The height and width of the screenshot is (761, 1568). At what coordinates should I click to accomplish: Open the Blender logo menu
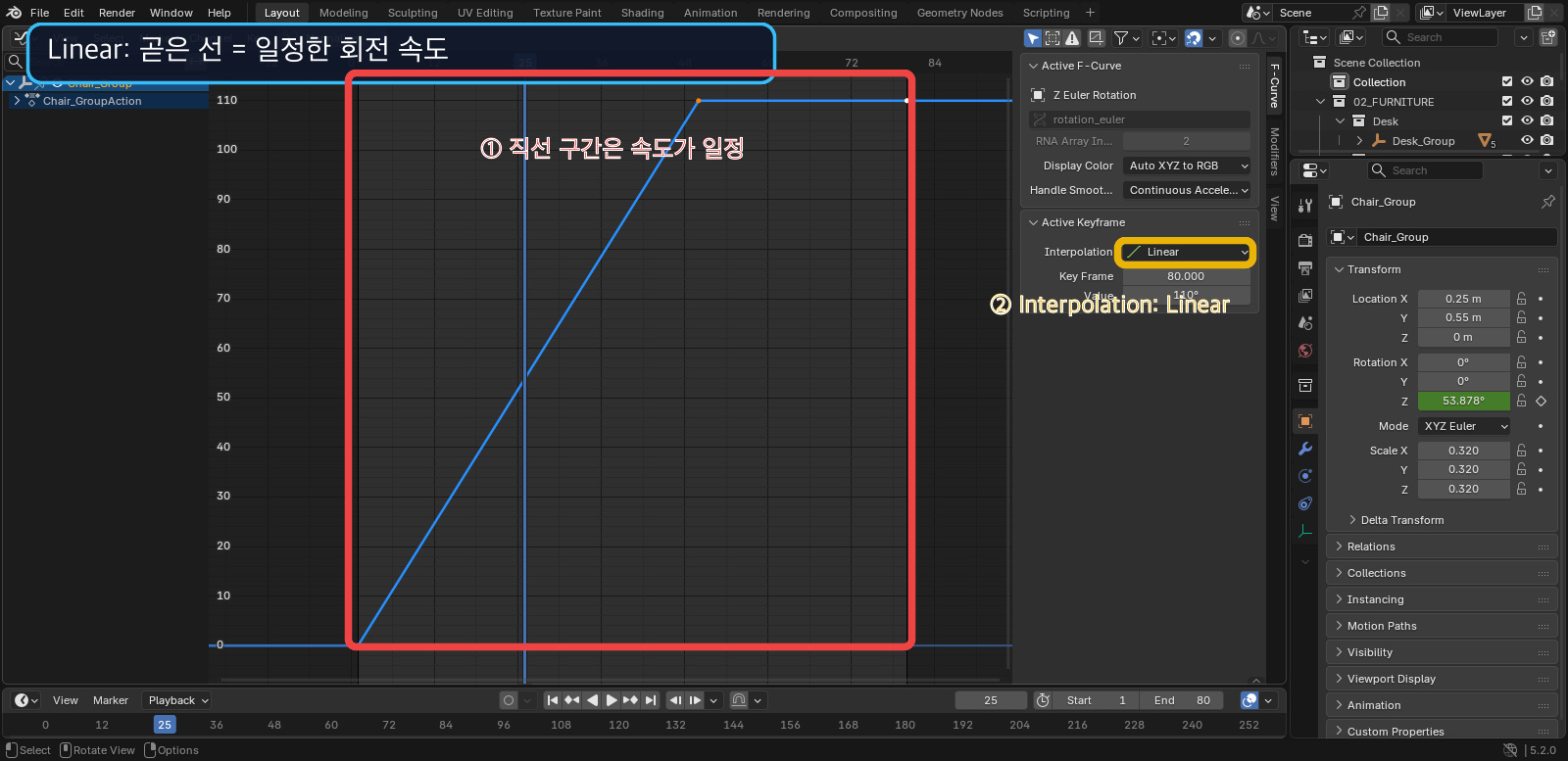pos(14,13)
